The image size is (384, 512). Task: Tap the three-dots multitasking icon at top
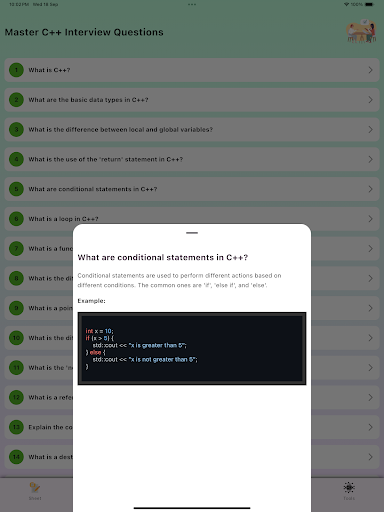coord(192,4)
